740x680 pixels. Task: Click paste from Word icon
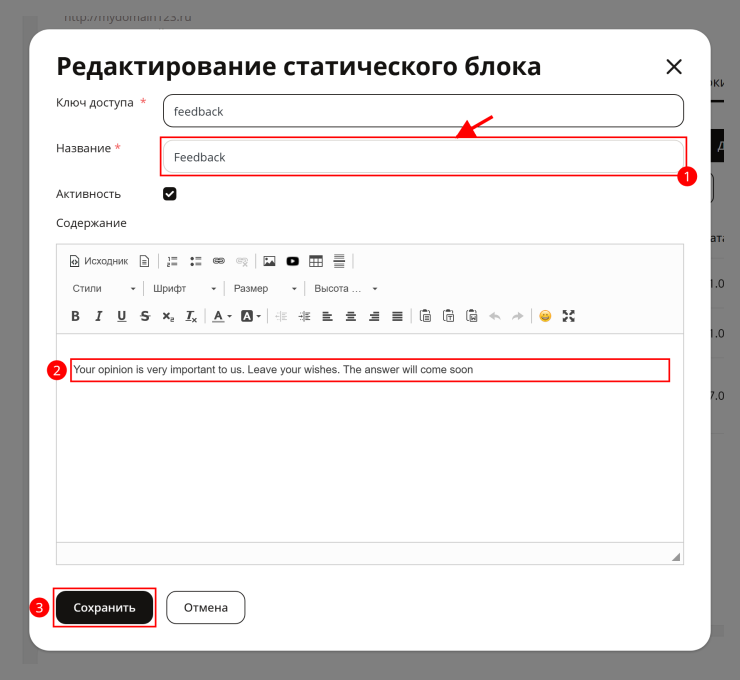coord(471,316)
